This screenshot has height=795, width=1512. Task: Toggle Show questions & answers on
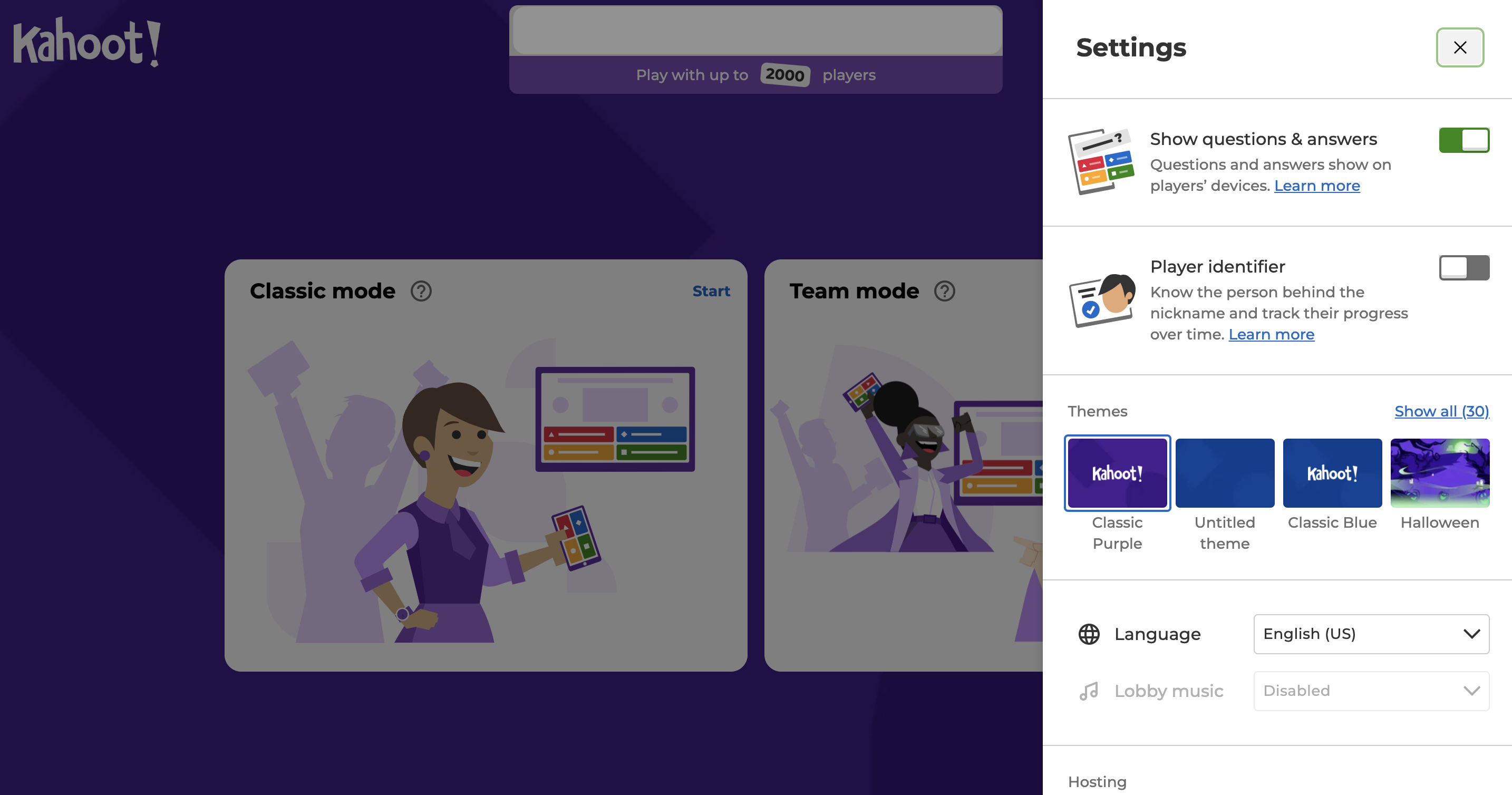(x=1464, y=140)
